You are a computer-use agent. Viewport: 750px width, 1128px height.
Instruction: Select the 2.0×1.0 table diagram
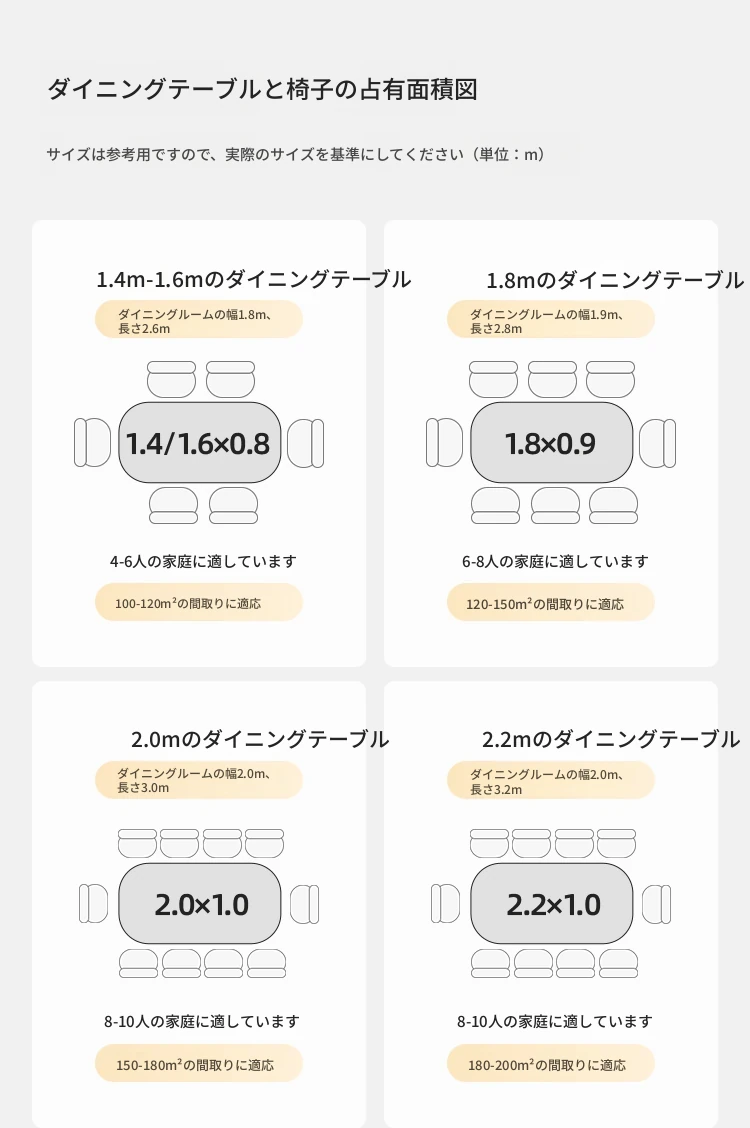(x=200, y=904)
